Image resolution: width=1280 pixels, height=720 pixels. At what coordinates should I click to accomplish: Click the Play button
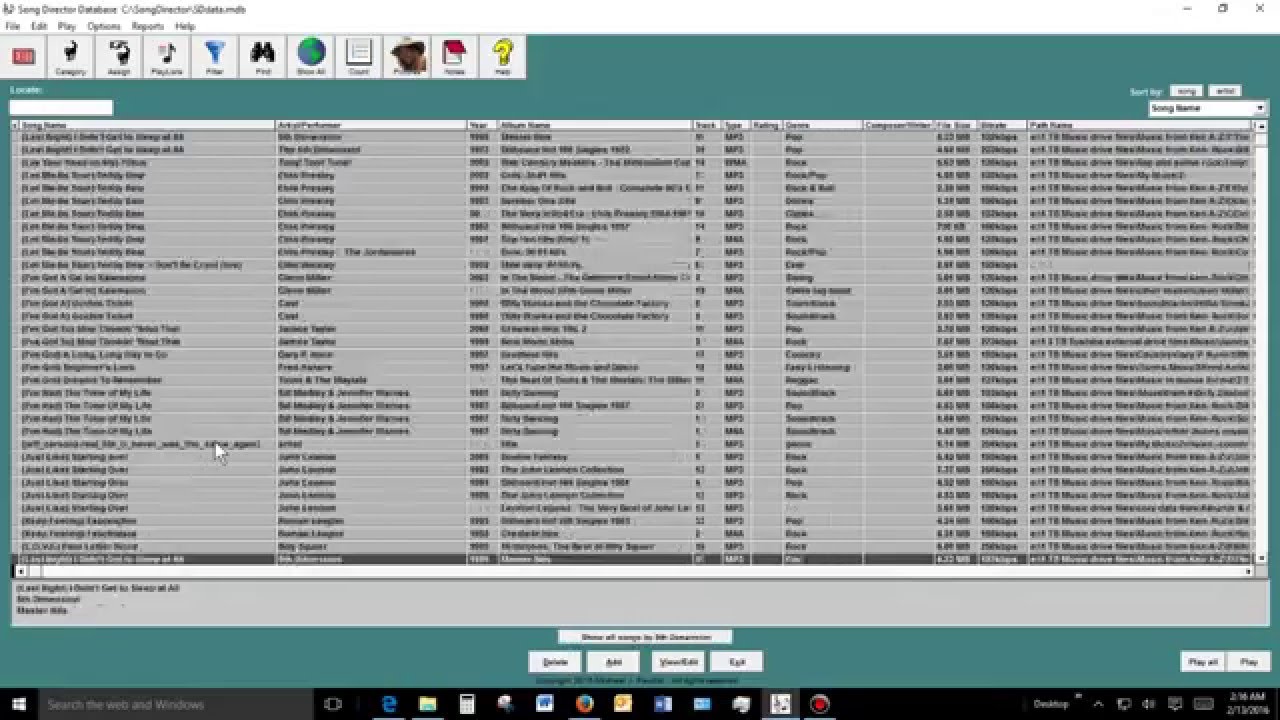1249,662
